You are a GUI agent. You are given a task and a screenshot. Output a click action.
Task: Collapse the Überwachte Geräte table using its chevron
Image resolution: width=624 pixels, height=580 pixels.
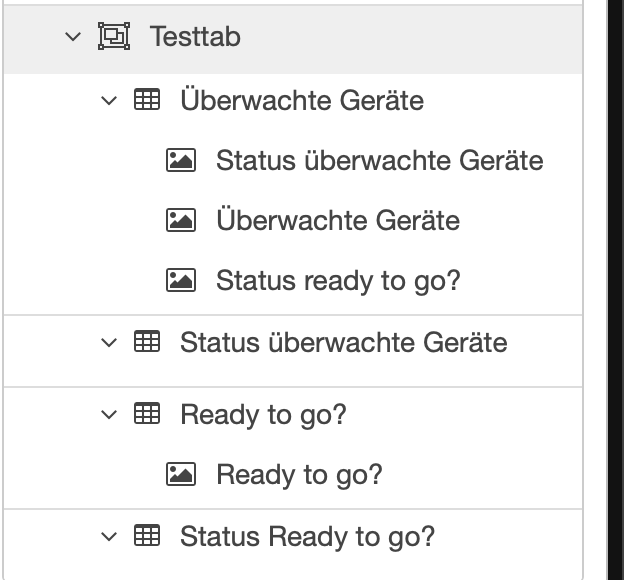click(x=109, y=100)
